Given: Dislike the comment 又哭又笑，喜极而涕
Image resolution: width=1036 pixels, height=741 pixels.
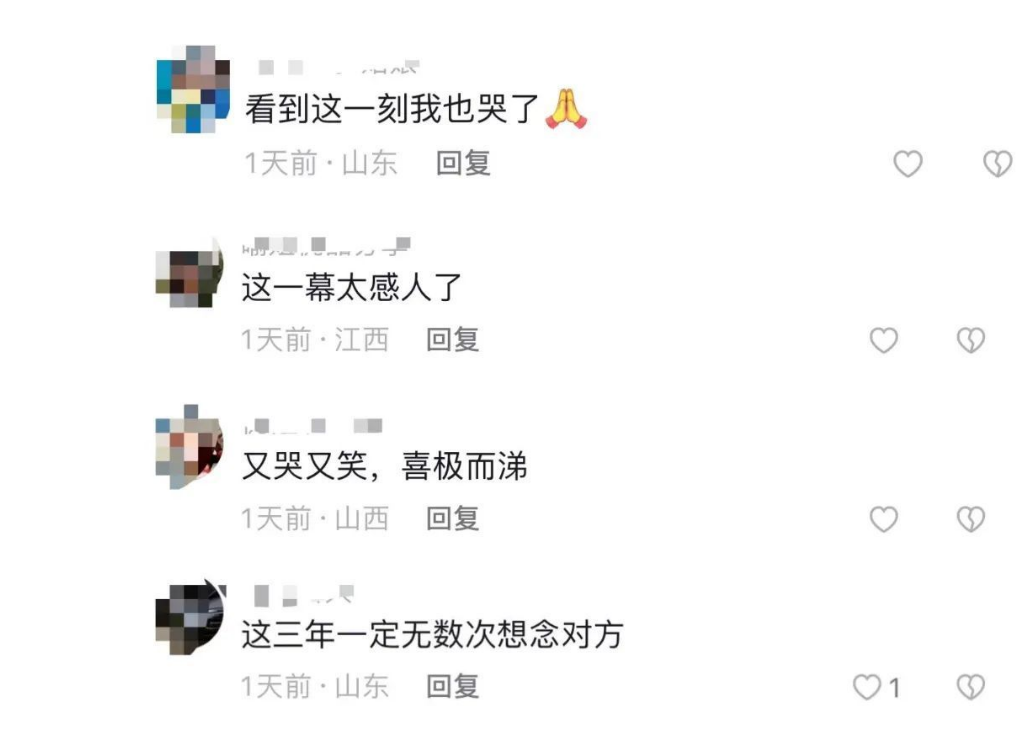Looking at the screenshot, I should (x=971, y=519).
